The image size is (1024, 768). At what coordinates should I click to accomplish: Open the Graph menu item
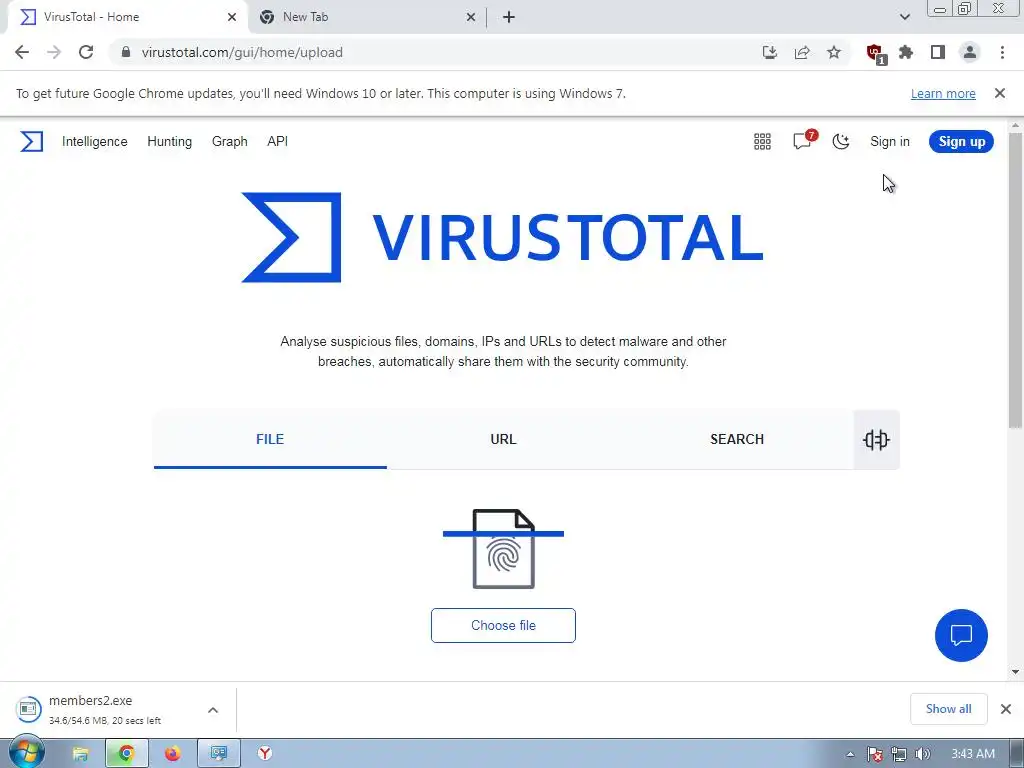230,141
